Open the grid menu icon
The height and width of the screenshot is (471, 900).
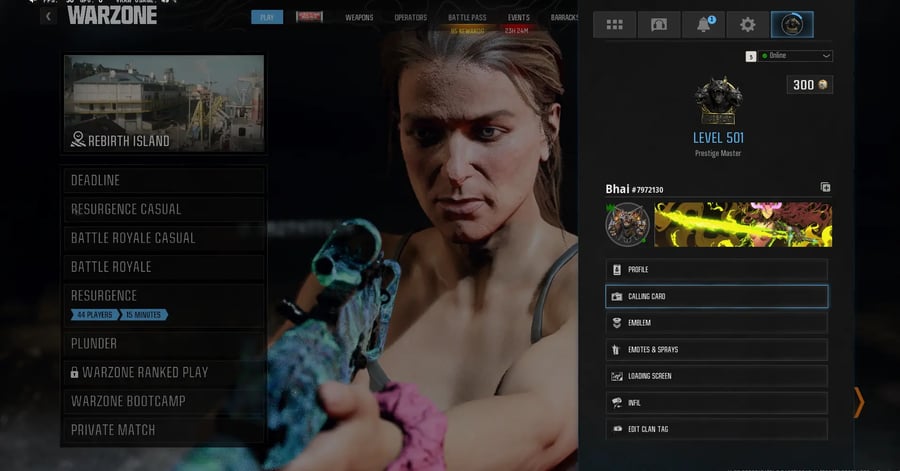(614, 25)
